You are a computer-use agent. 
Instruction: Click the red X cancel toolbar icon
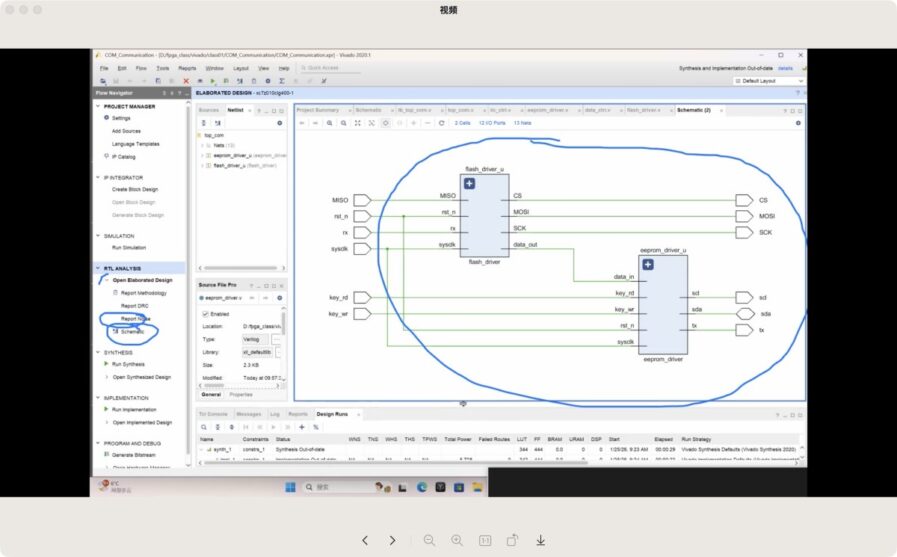pyautogui.click(x=186, y=81)
